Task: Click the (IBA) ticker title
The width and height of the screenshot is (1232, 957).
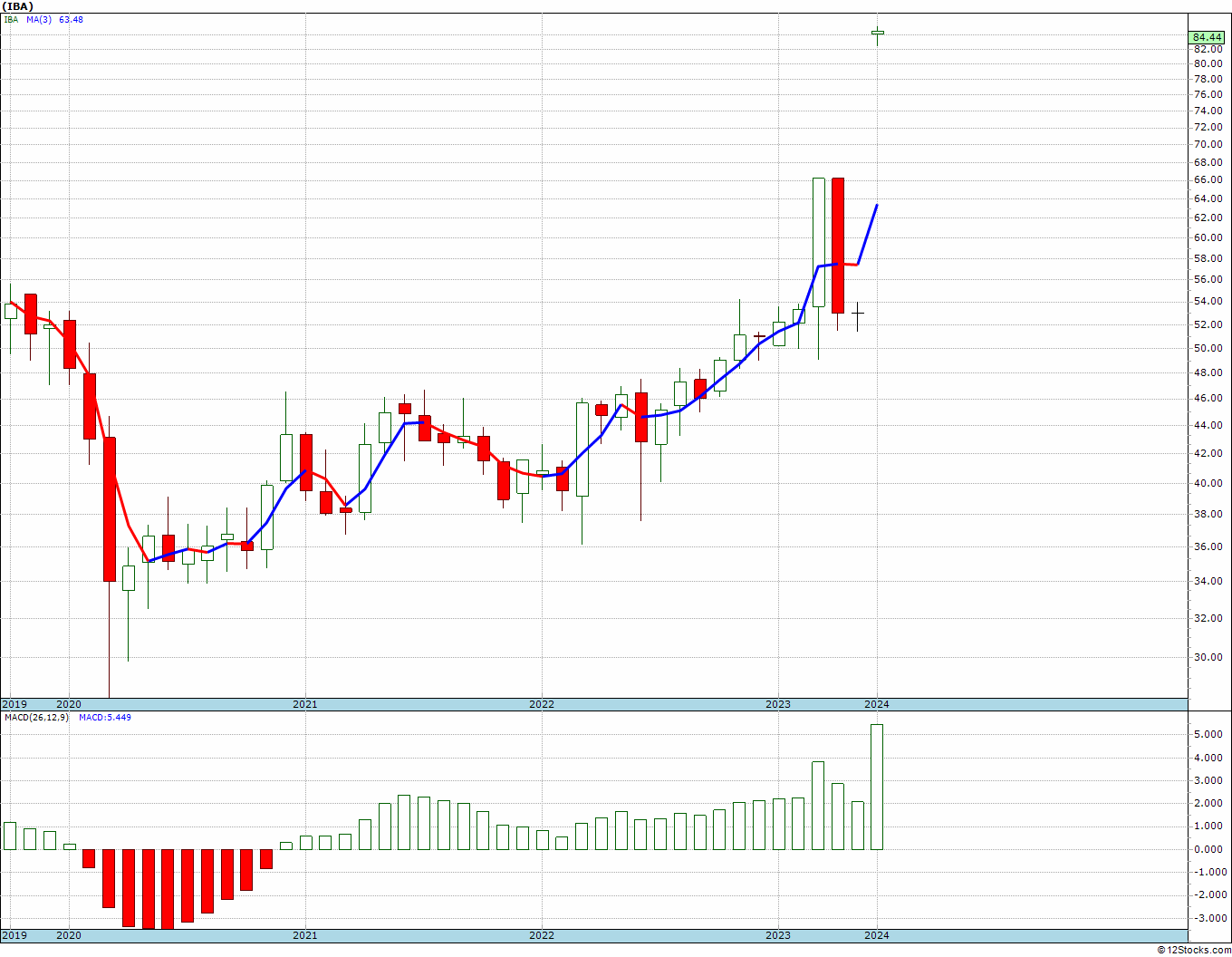Action: point(18,6)
